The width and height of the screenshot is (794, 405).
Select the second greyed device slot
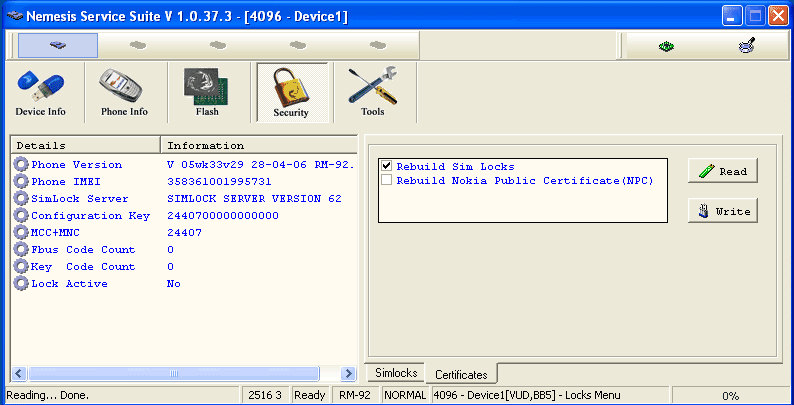[138, 46]
